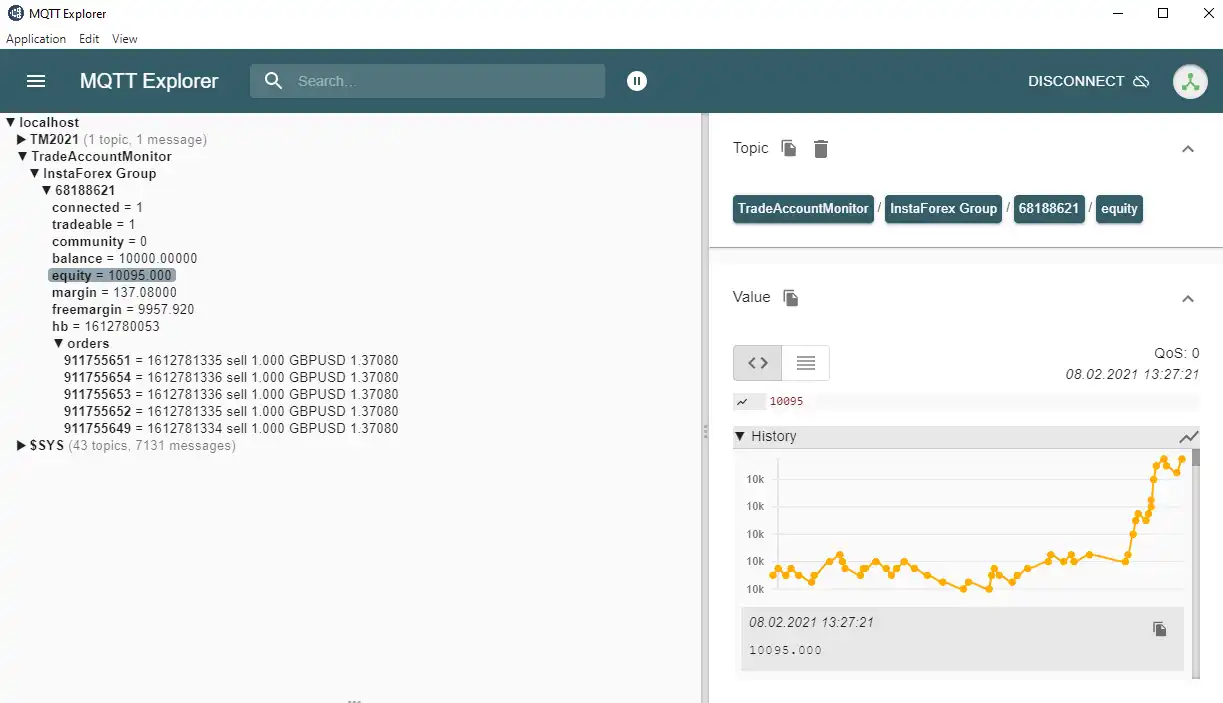1223x703 pixels.
Task: Switch to the lines diff view
Action: point(805,363)
